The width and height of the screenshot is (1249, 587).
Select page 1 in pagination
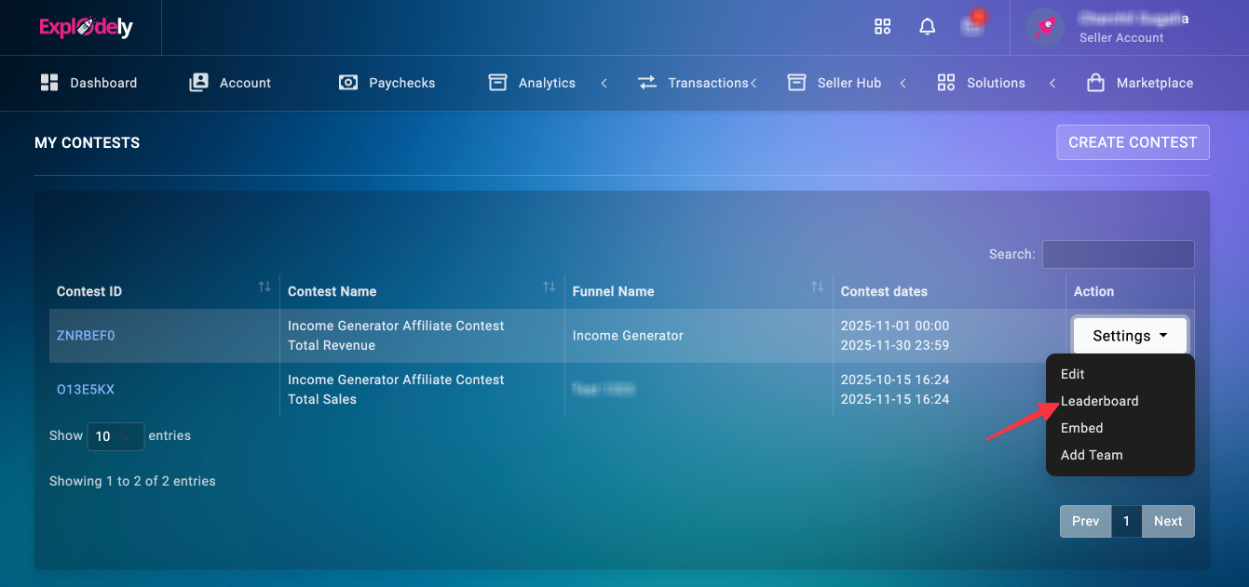pos(1127,521)
